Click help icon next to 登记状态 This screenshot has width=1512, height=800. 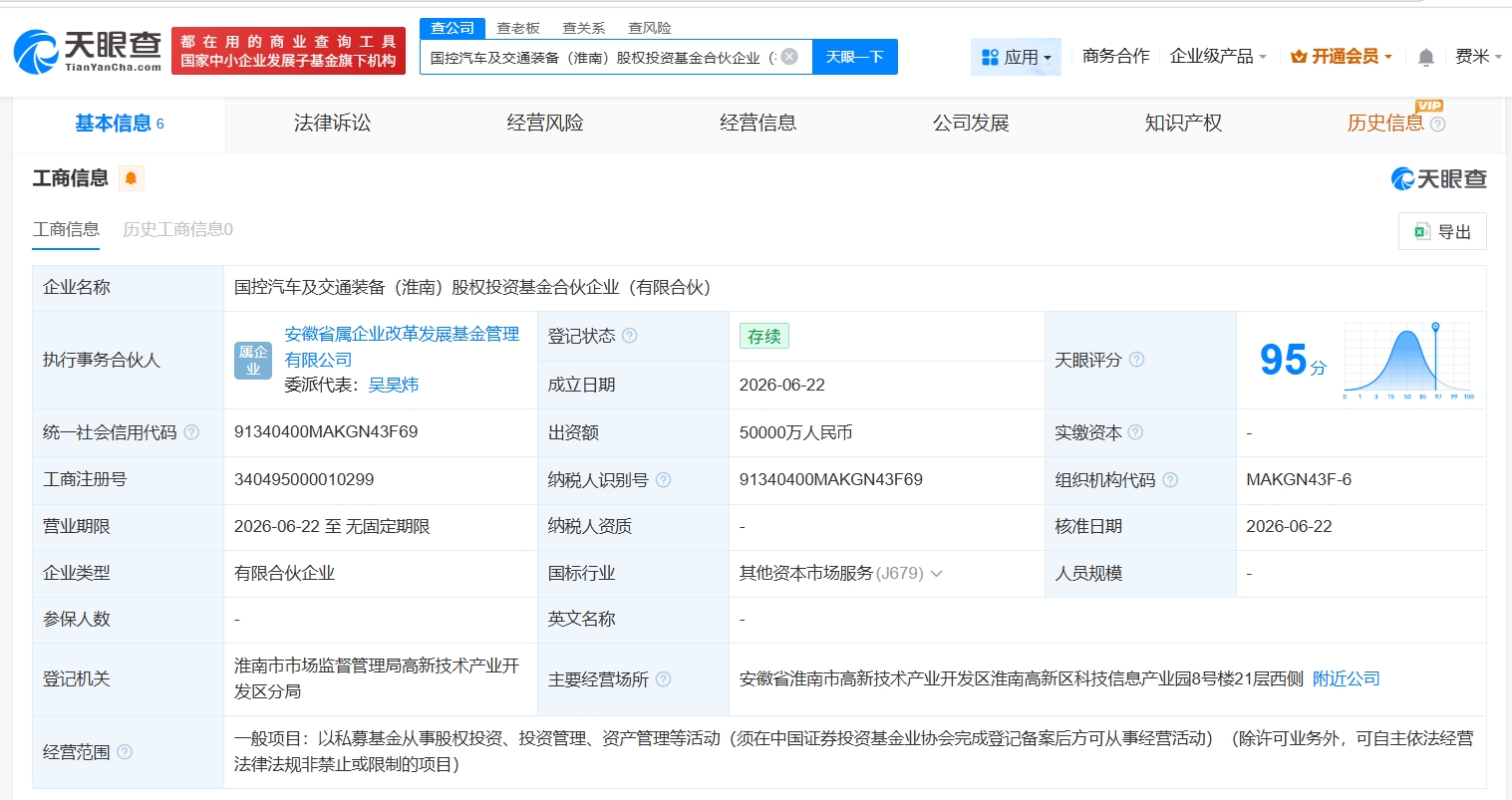point(630,336)
